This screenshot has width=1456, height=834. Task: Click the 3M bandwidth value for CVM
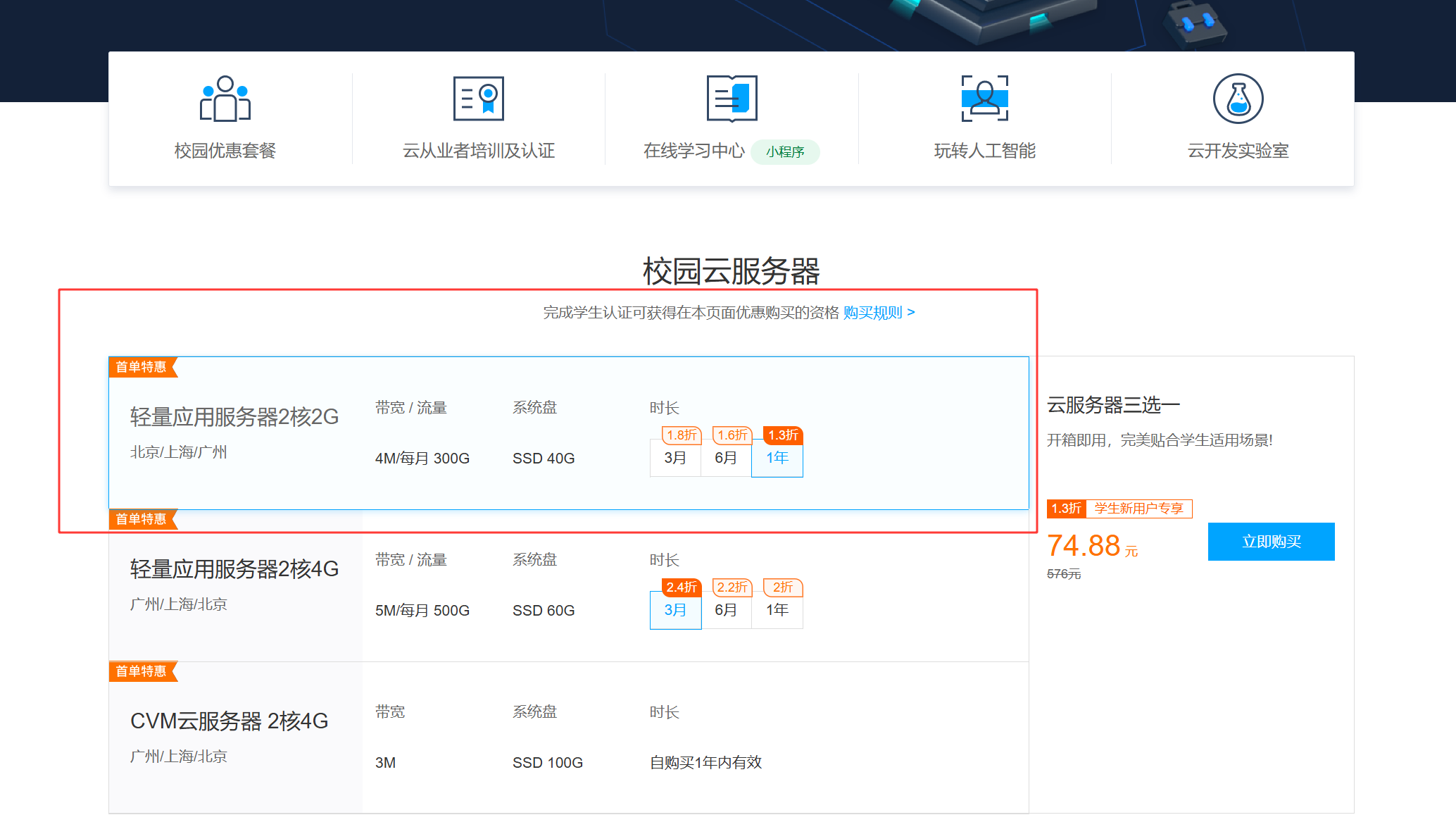385,763
